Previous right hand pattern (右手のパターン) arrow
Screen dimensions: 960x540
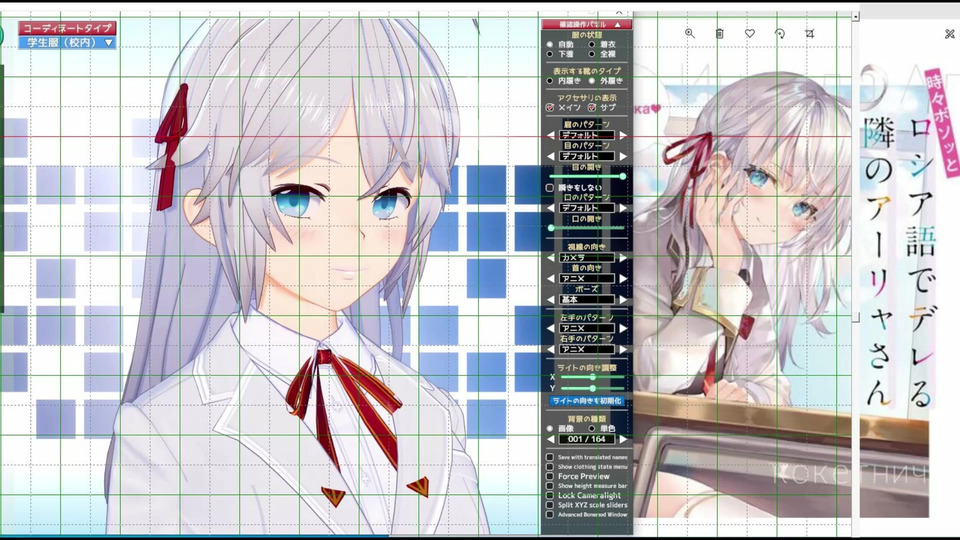click(x=550, y=350)
